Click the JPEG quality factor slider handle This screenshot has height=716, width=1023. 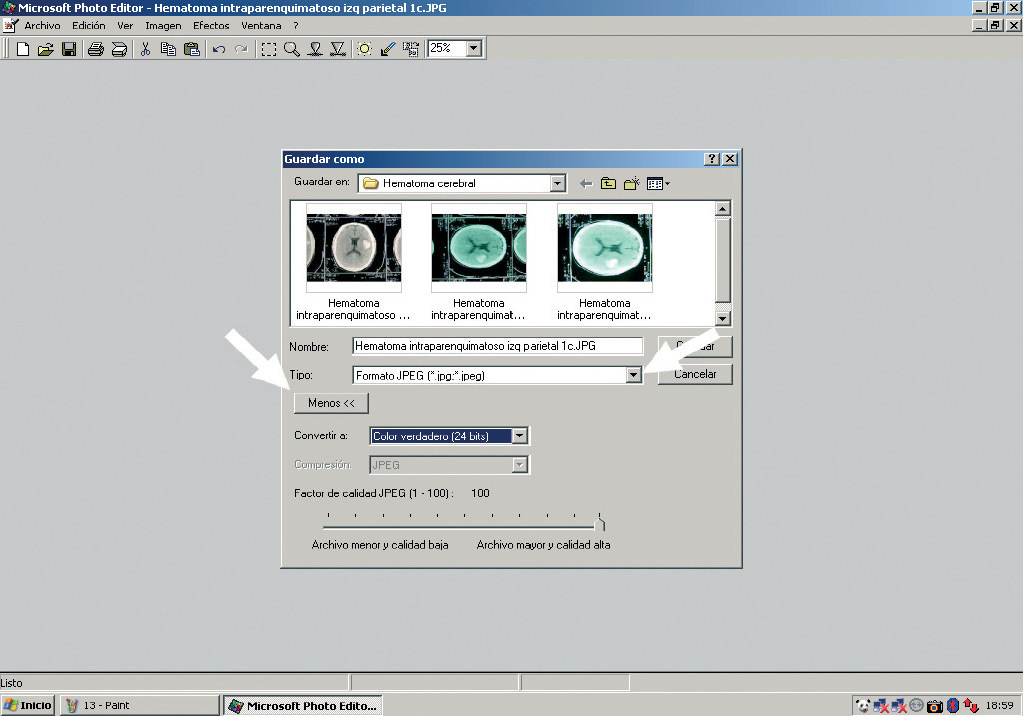tap(599, 523)
